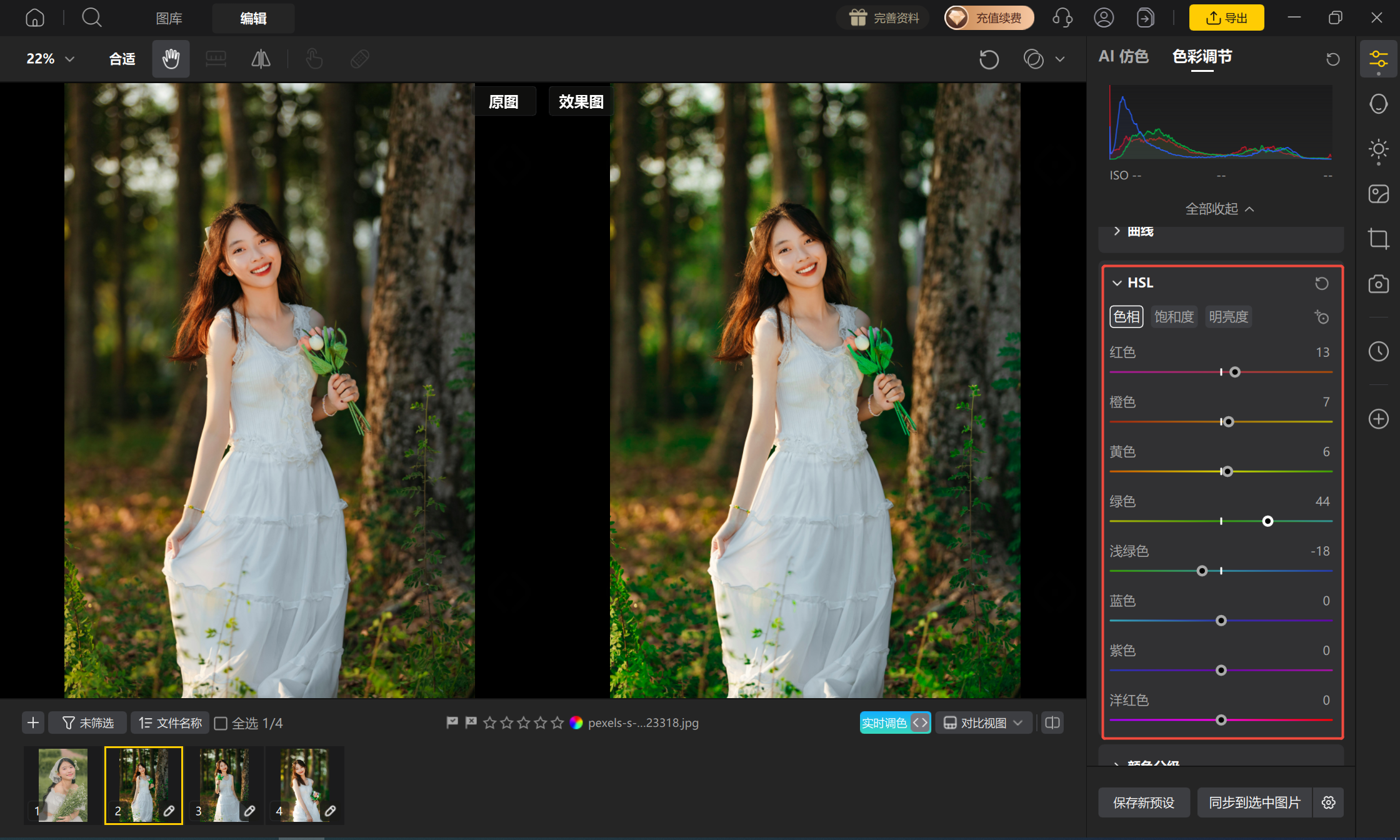Collapse all panels with 全部收起
1400x840 pixels.
point(1219,209)
